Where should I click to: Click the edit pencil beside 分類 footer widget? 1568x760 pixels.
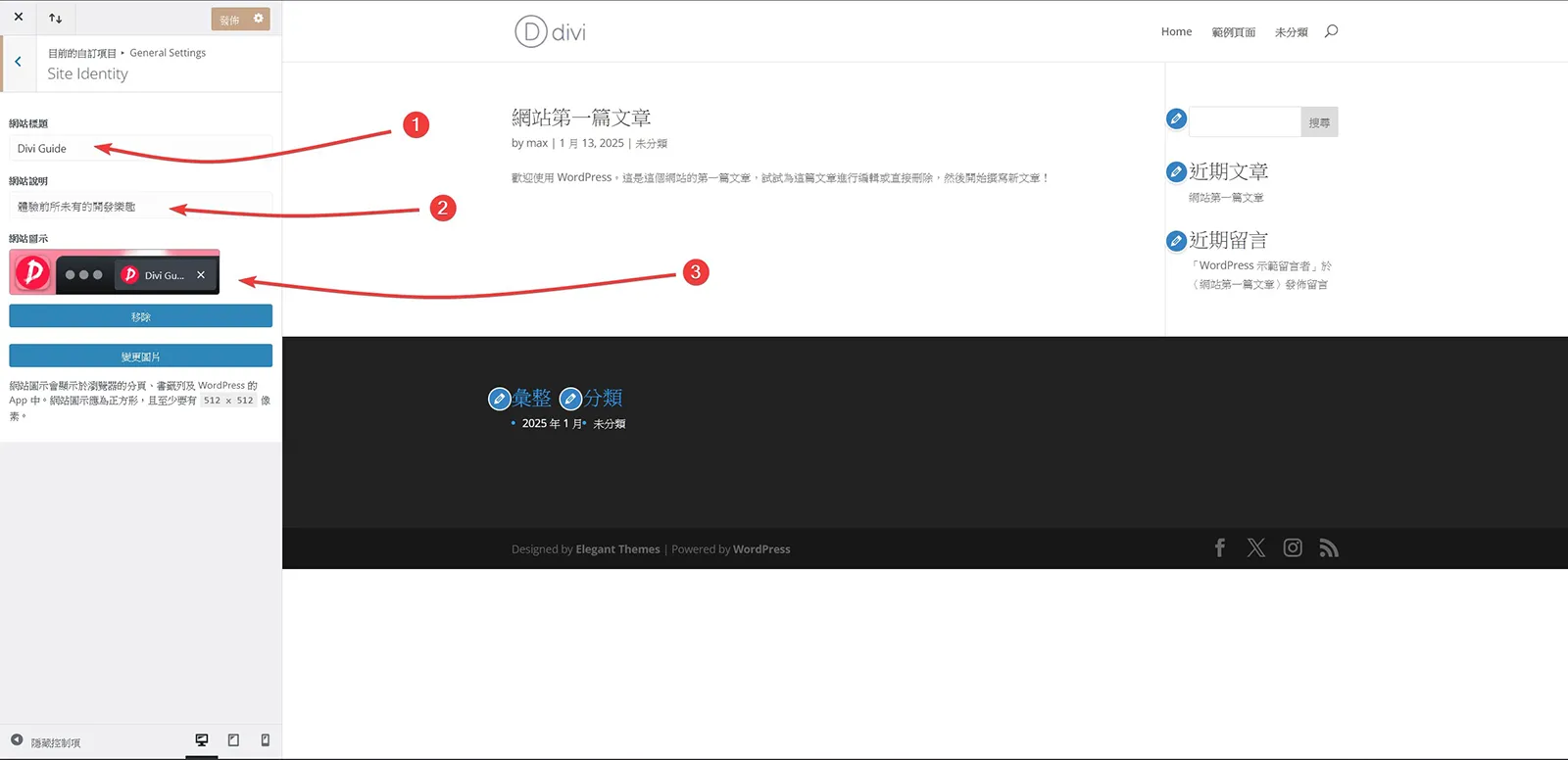click(x=570, y=399)
